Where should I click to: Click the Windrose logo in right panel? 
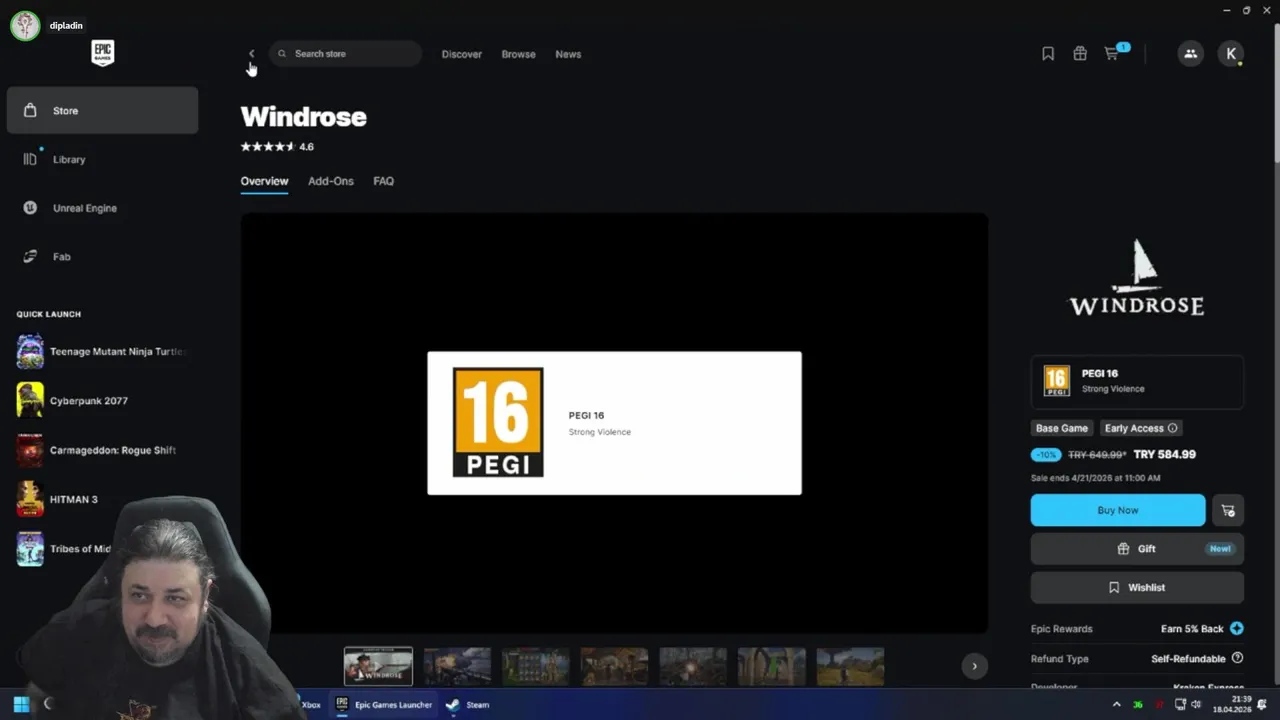(x=1137, y=278)
